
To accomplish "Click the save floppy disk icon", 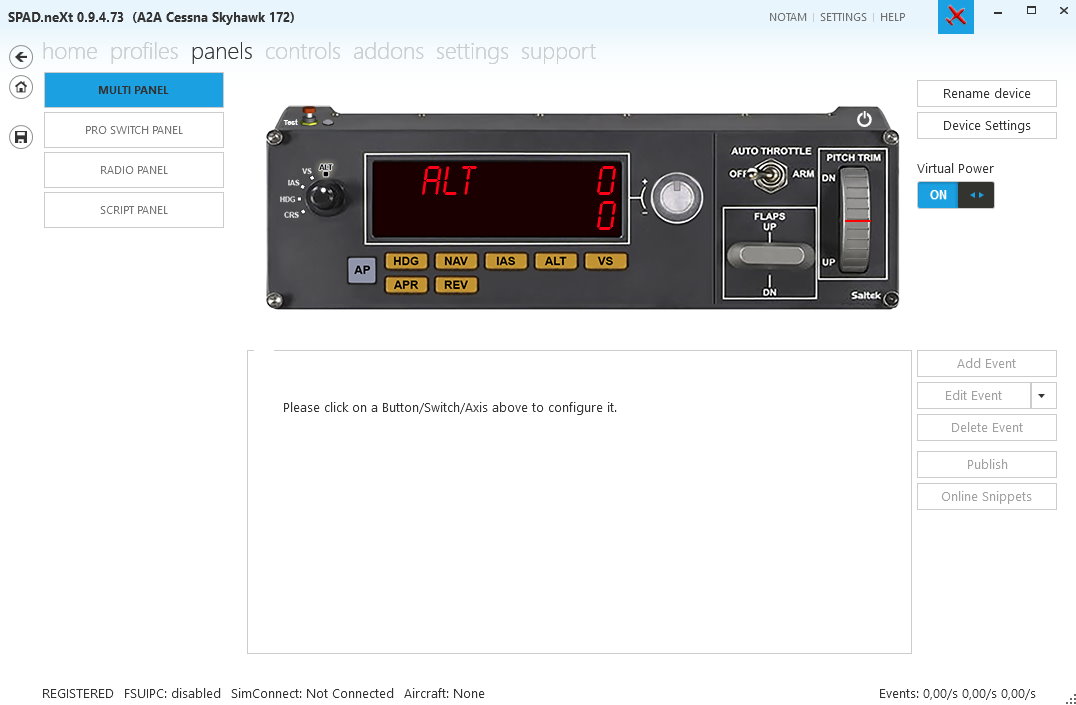I will (x=21, y=137).
